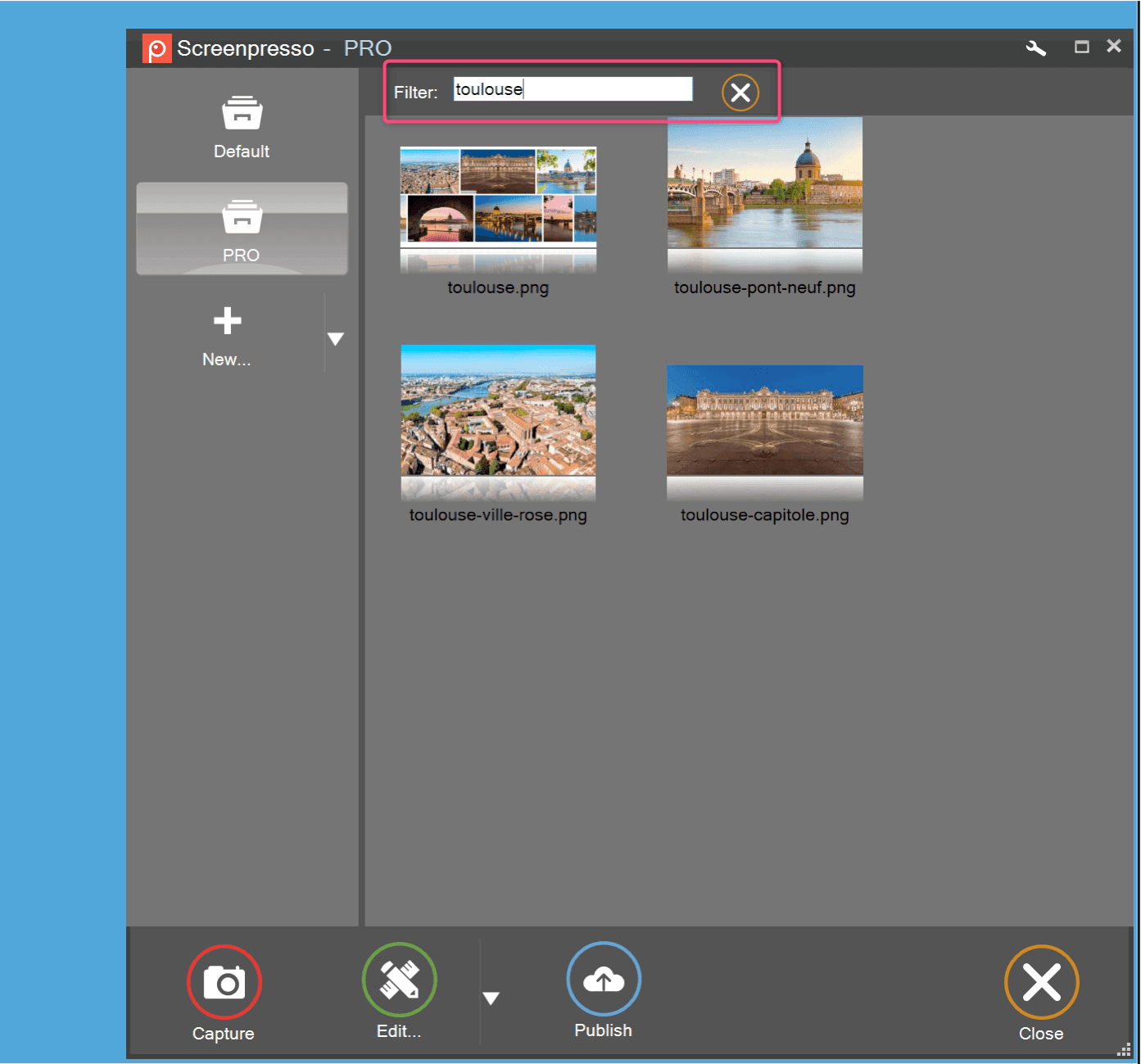Clear the filter with the X button
The image size is (1141, 1064).
point(740,93)
